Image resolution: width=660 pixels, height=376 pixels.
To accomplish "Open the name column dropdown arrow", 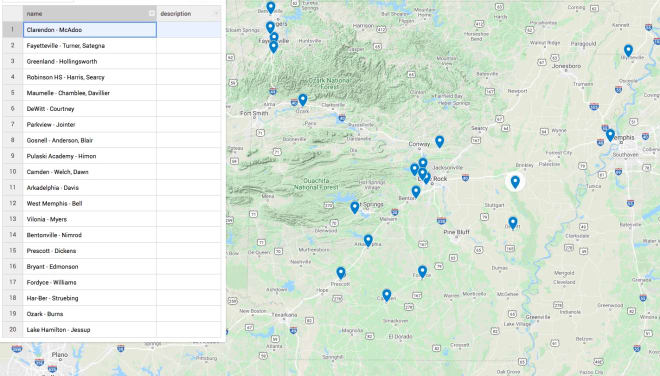I will [x=152, y=13].
